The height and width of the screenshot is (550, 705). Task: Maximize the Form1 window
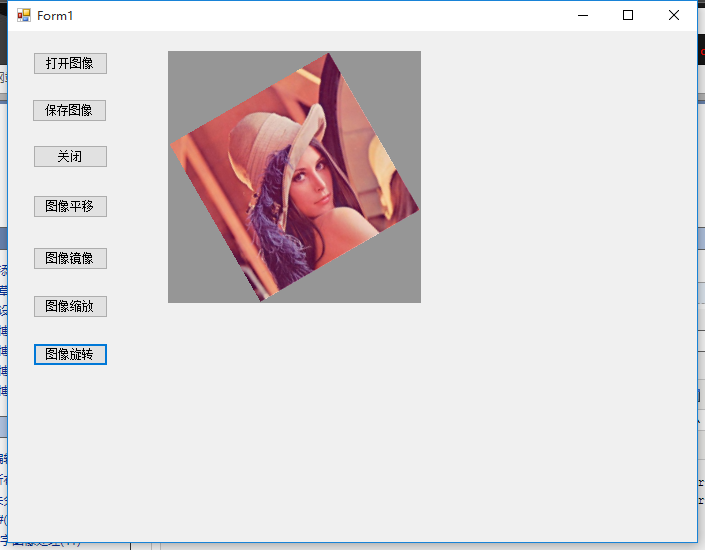tap(628, 15)
